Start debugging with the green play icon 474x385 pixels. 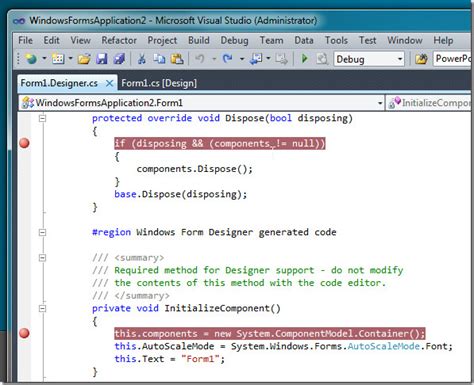click(x=304, y=59)
